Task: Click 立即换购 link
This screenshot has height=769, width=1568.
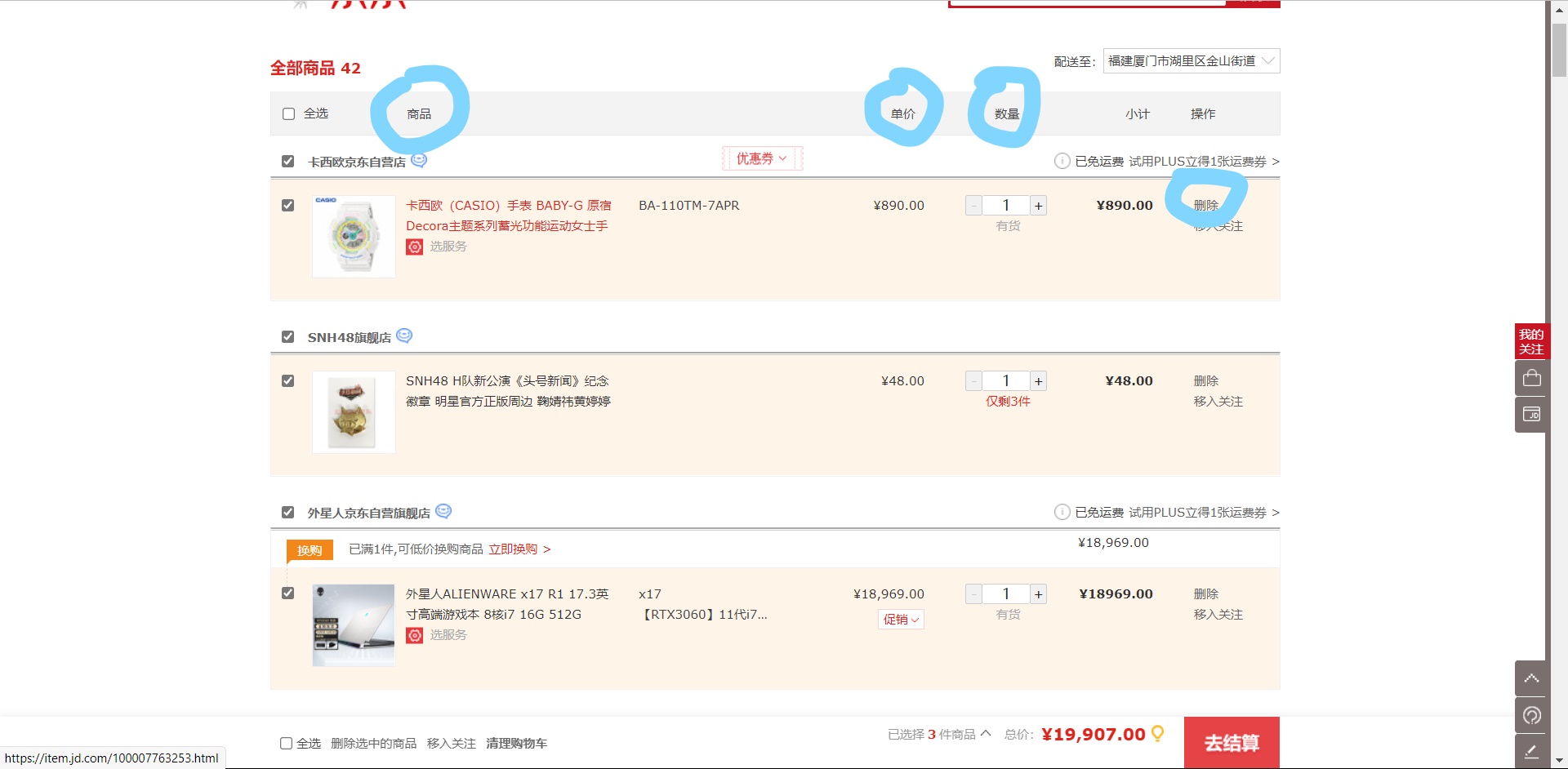Action: 519,549
